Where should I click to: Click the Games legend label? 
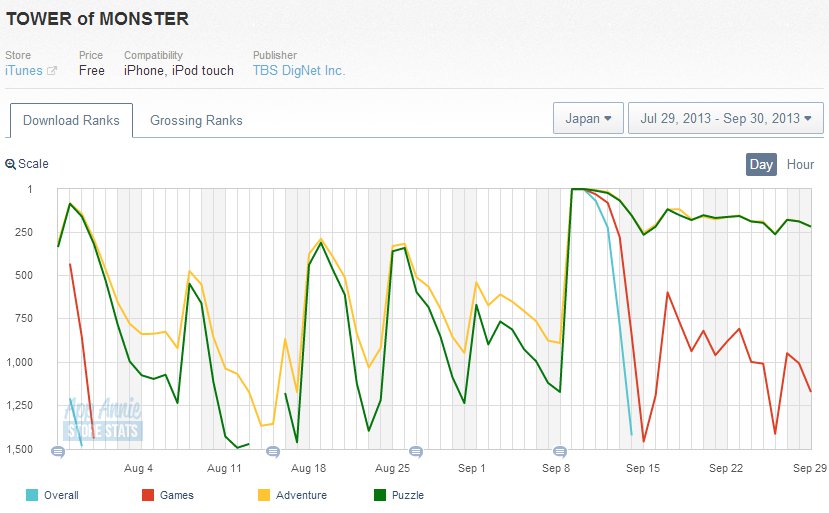177,495
